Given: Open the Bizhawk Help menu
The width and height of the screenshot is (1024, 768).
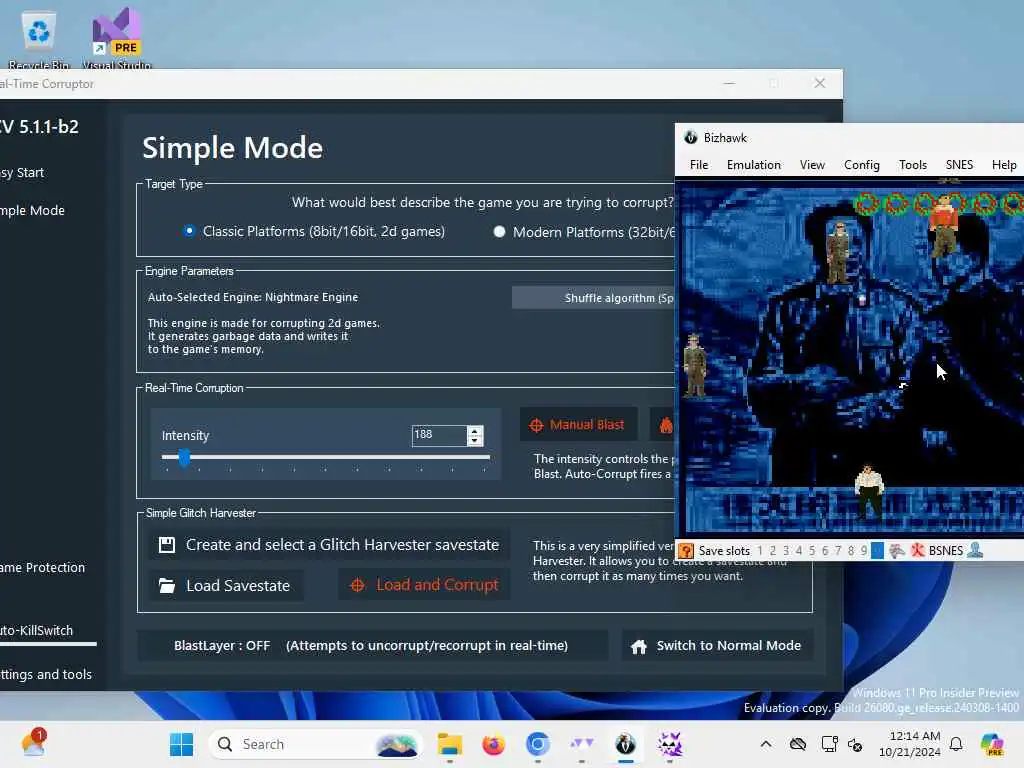Looking at the screenshot, I should [x=1004, y=165].
